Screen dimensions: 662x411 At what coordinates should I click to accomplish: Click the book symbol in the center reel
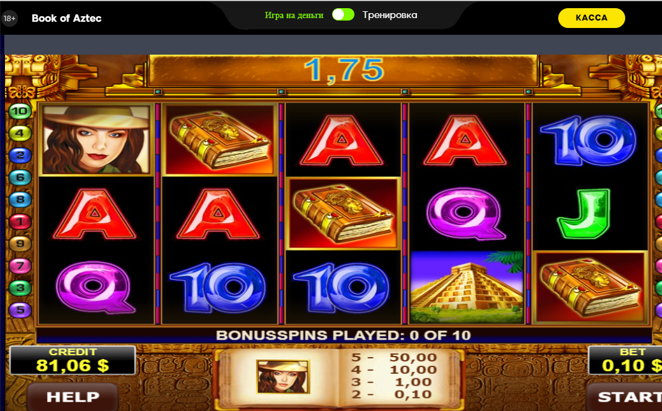point(343,213)
